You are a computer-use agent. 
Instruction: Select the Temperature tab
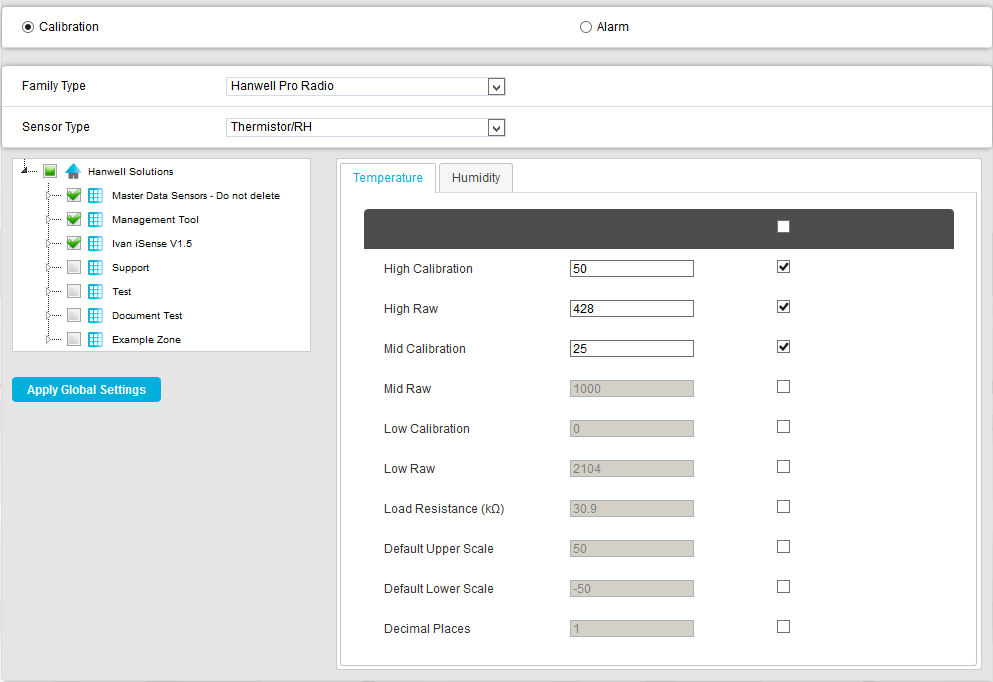pyautogui.click(x=388, y=178)
